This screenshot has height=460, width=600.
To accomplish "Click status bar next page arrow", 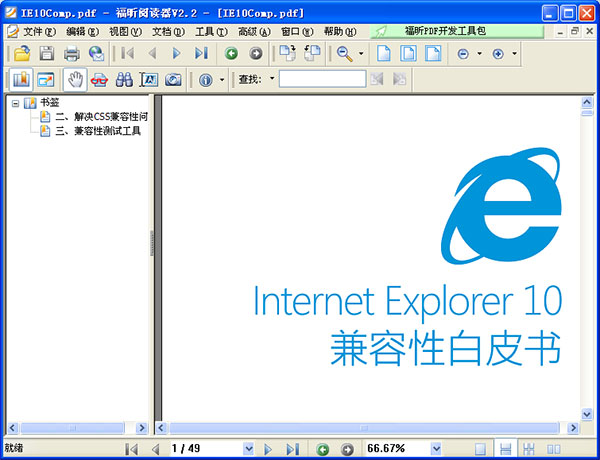I will tap(268, 449).
